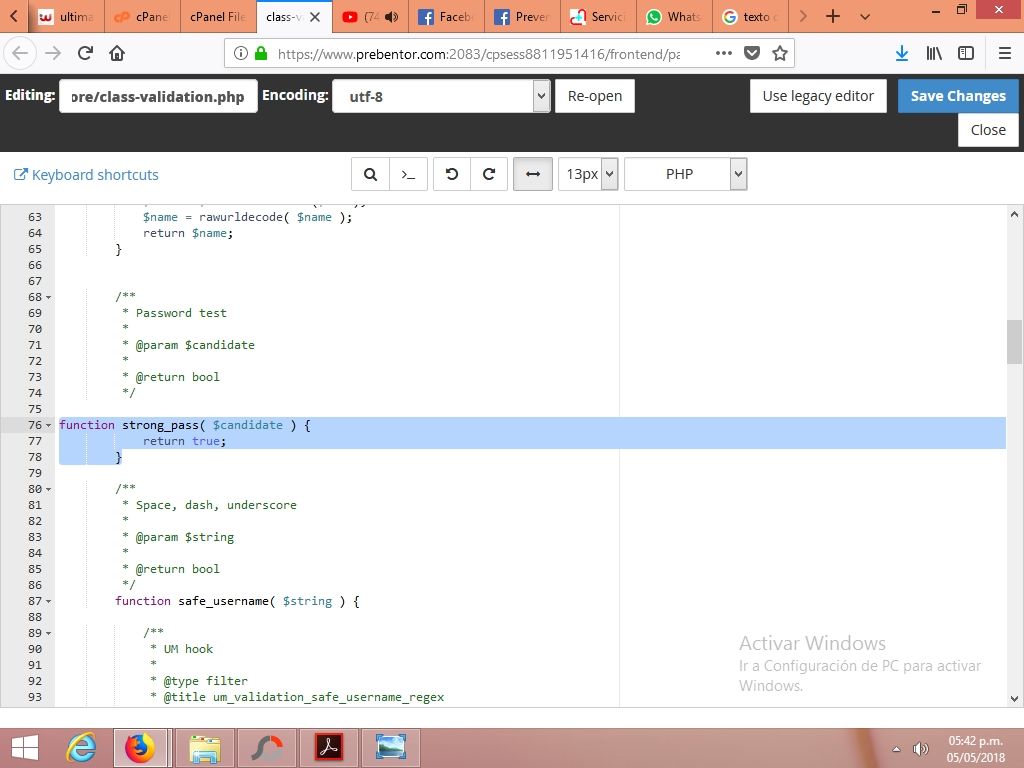Viewport: 1024px width, 768px height.
Task: Reload the current page
Action: pyautogui.click(x=85, y=53)
